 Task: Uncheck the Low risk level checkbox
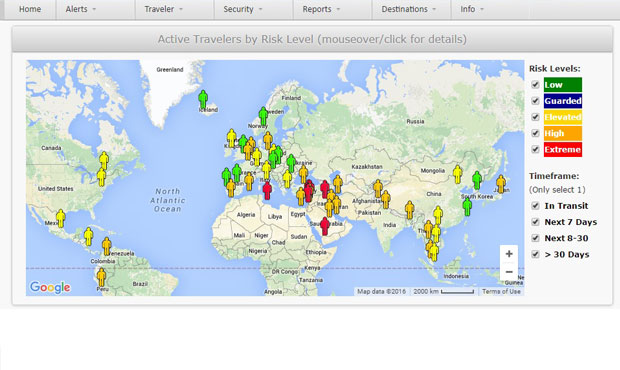tap(535, 85)
